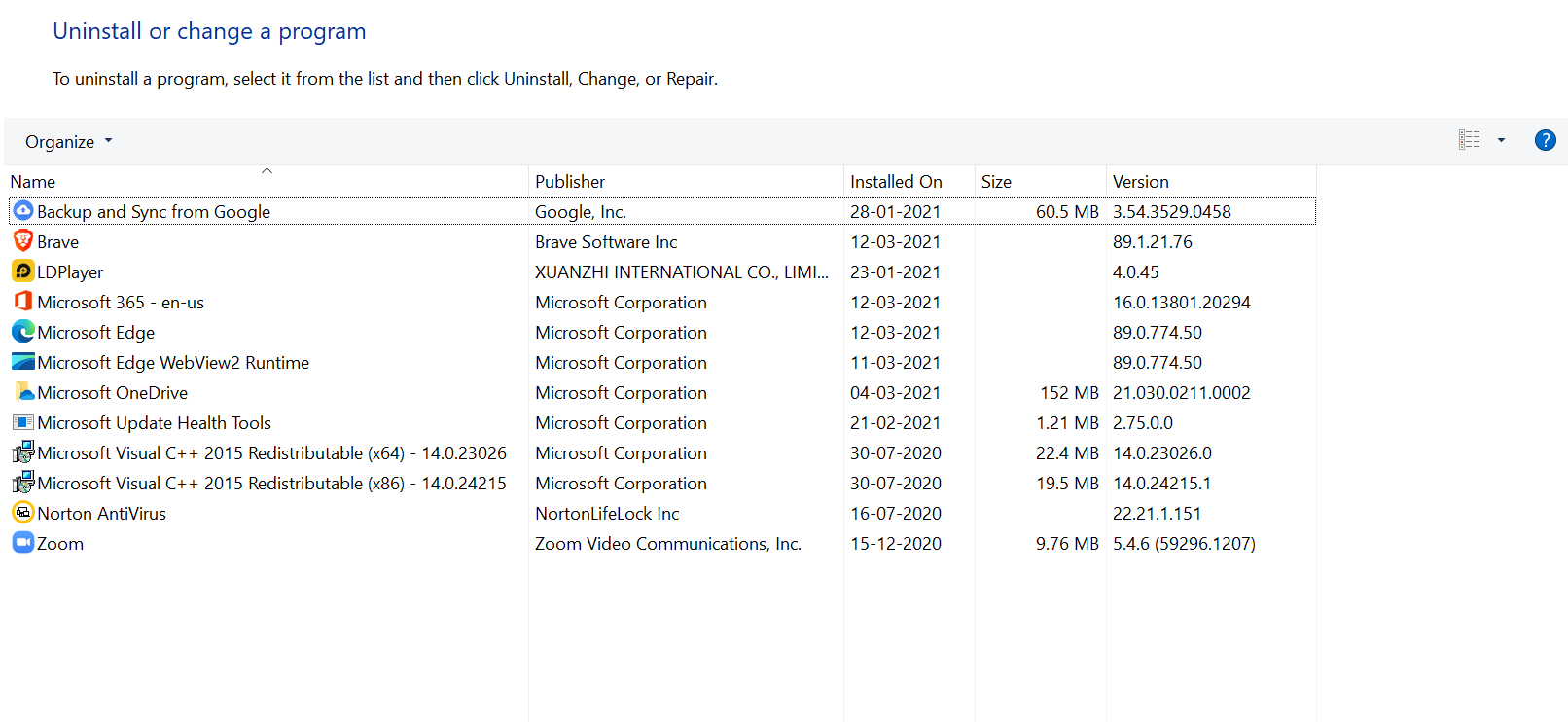Select Microsoft Edge WebView2 Runtime name
Image resolution: width=1568 pixels, height=722 pixels.
pos(173,363)
